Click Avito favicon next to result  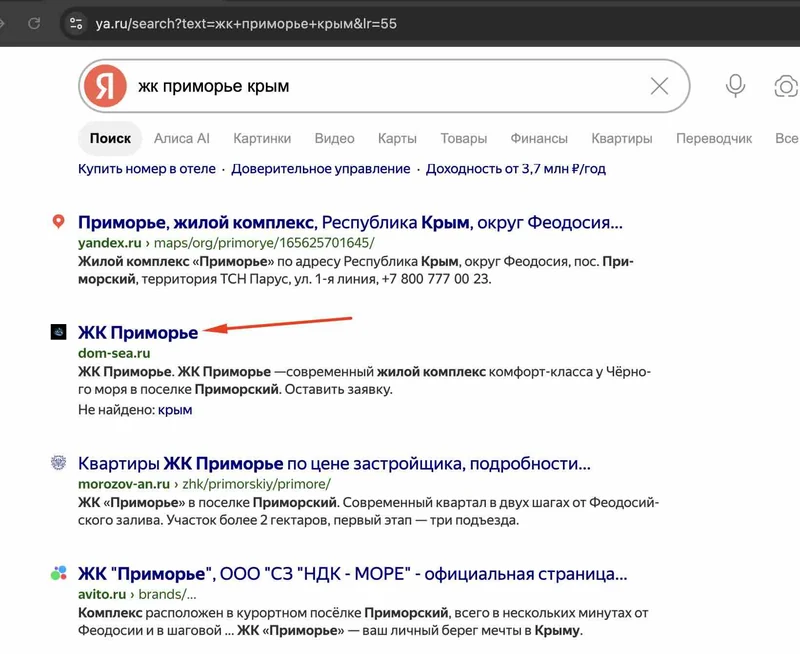click(x=59, y=573)
